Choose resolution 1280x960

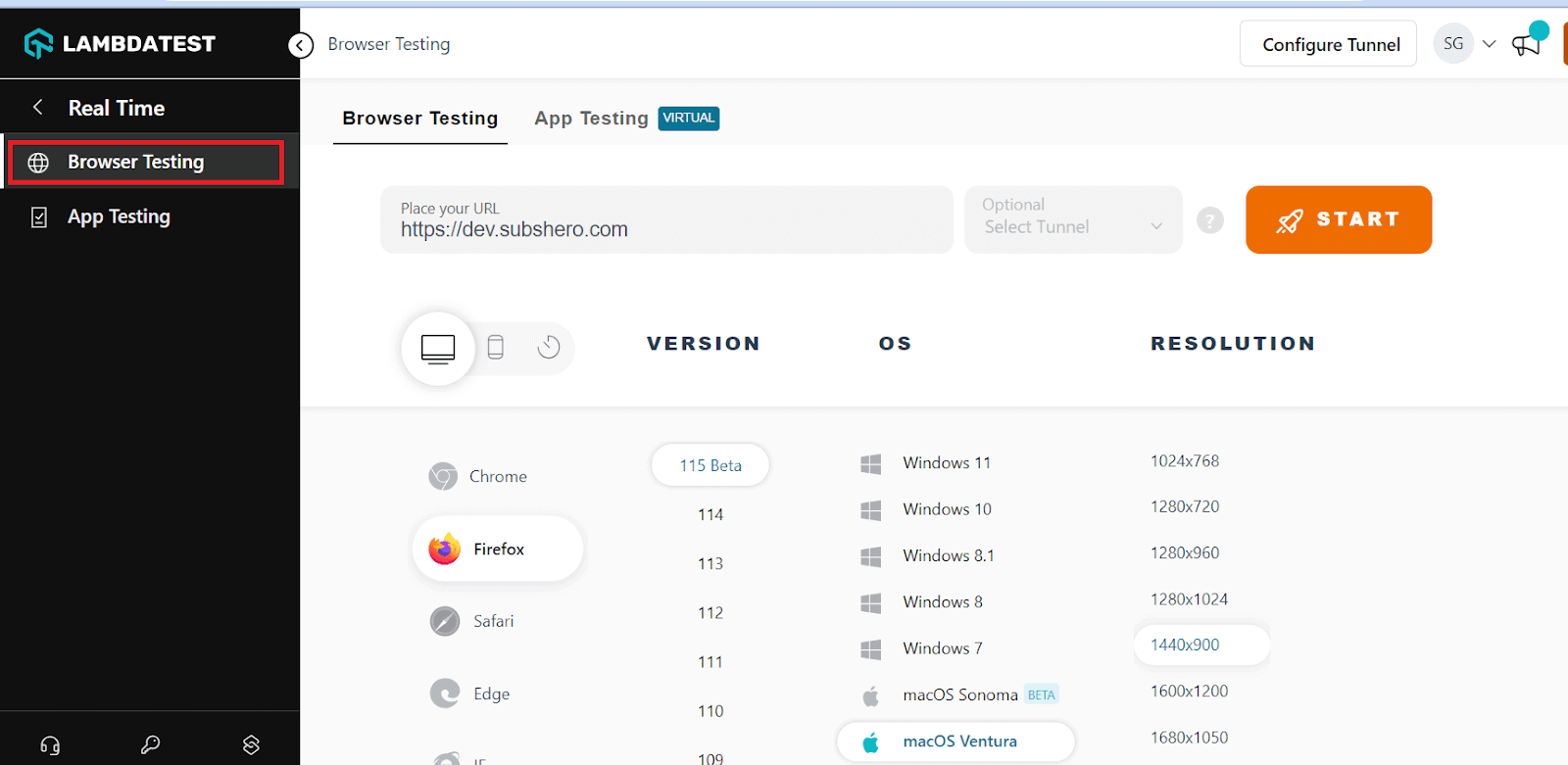coord(1185,552)
